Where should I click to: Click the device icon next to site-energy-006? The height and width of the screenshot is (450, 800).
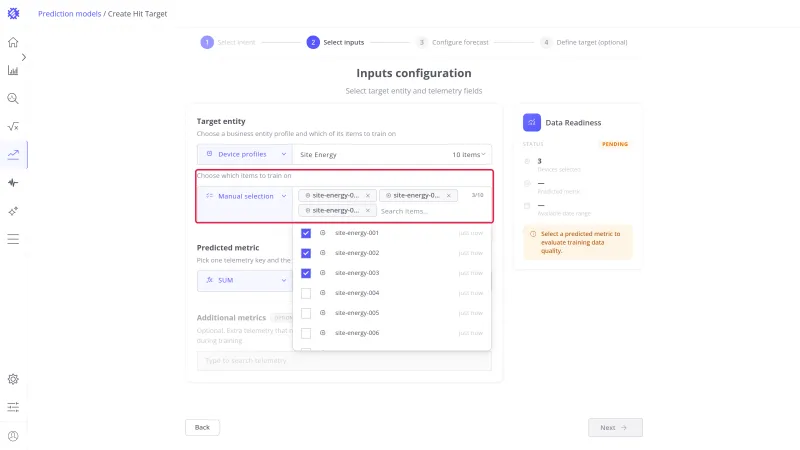click(322, 333)
